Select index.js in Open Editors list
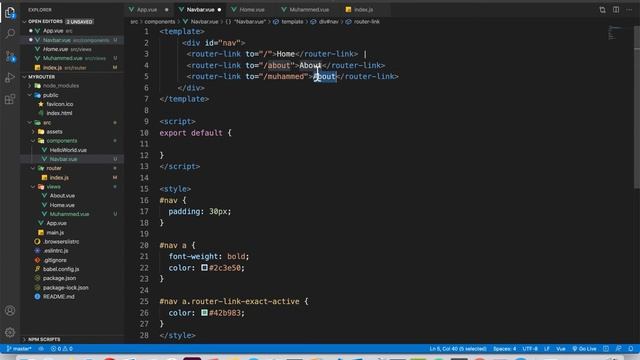 [x=52, y=67]
